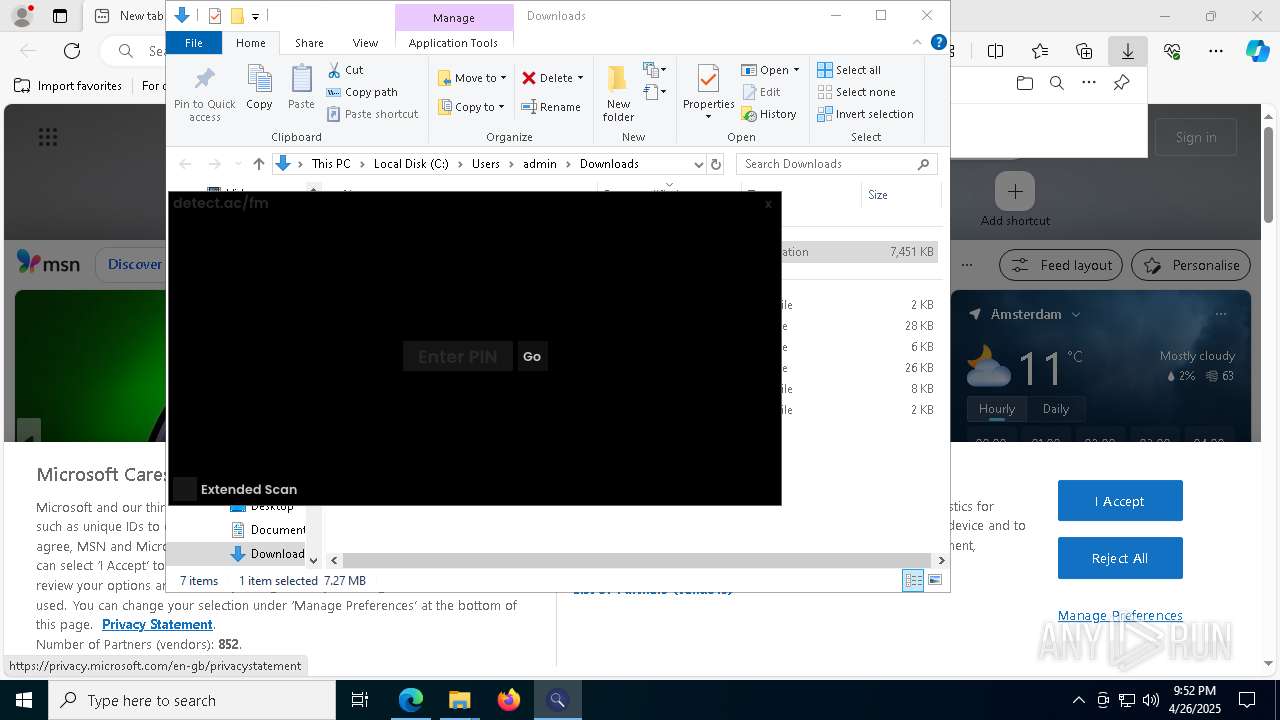Open the Manage Preferences link
Viewport: 1280px width, 720px height.
(x=1120, y=615)
